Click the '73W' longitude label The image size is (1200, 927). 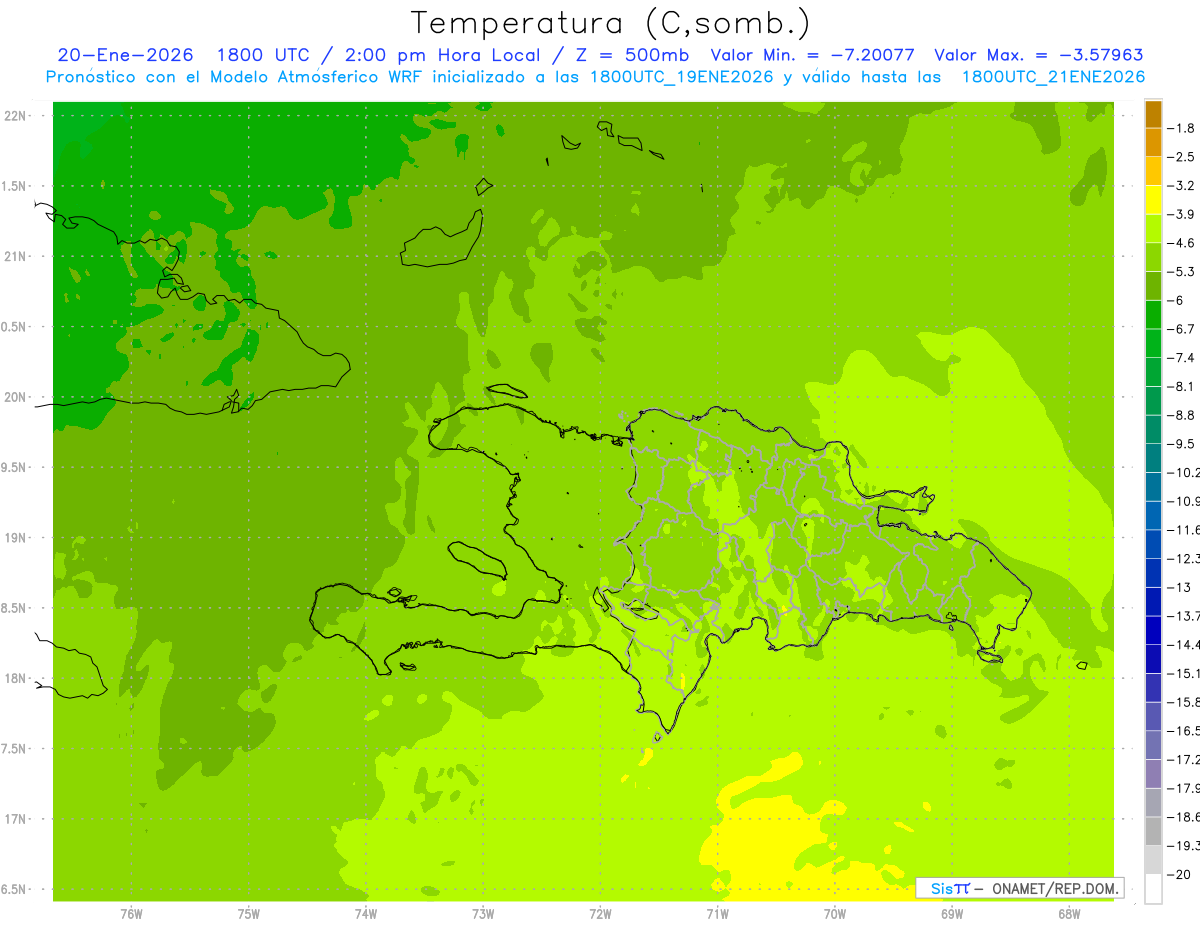click(483, 914)
